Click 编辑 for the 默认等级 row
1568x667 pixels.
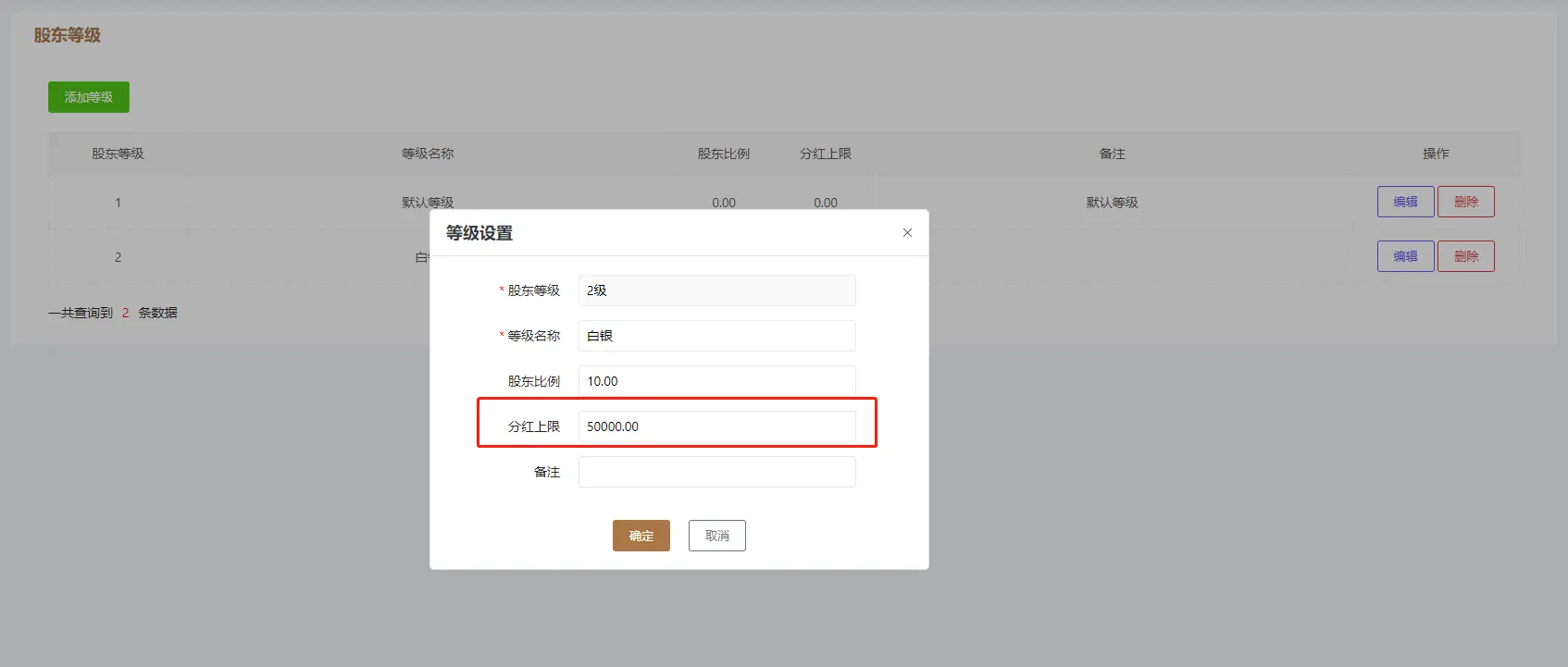1405,202
